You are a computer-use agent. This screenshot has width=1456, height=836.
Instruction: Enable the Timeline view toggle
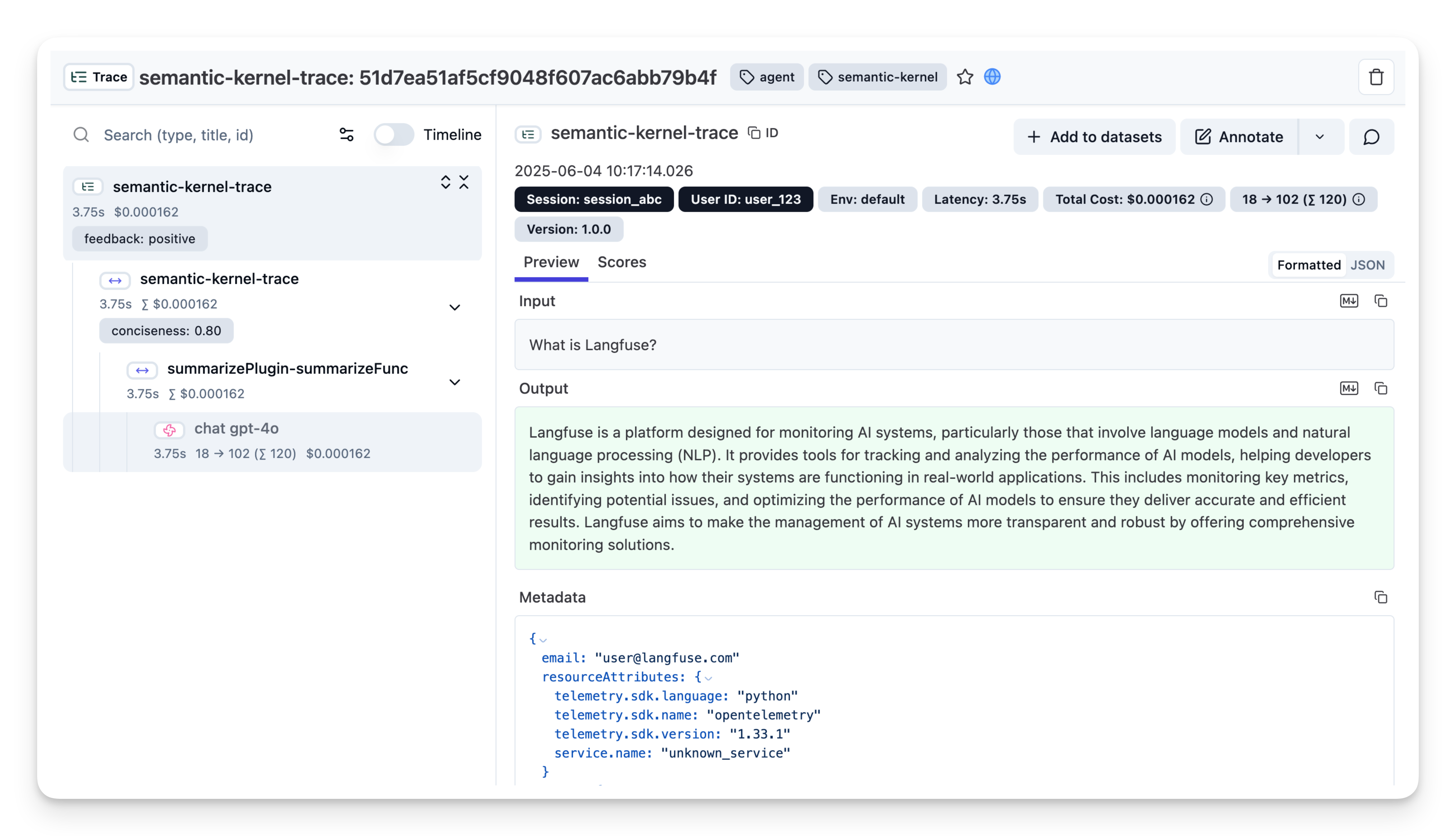coord(394,135)
